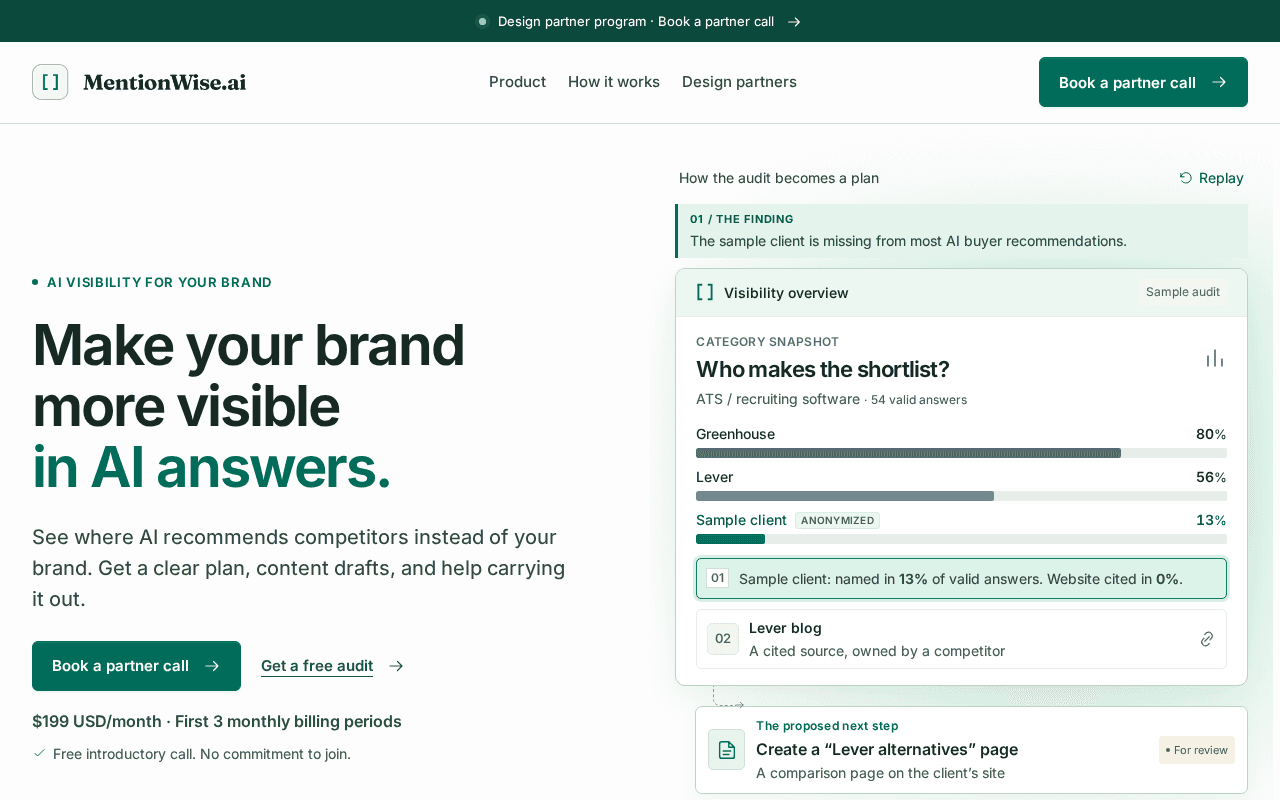Click the arrow icon in the top banner
The height and width of the screenshot is (800, 1280).
point(794,21)
